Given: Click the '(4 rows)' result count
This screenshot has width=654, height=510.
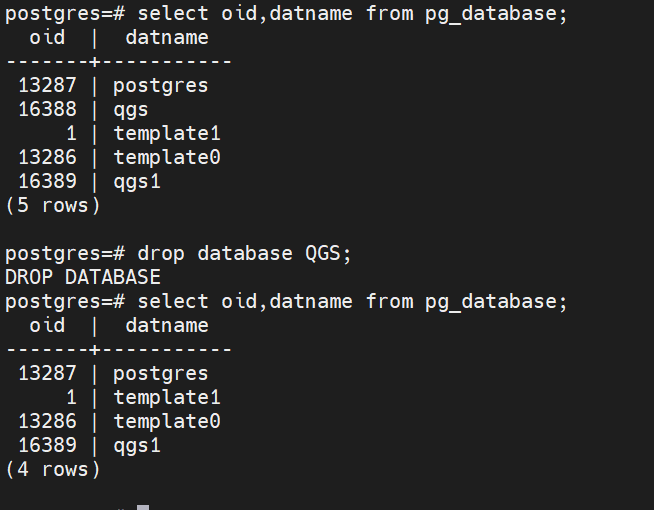Looking at the screenshot, I should click(x=53, y=469).
